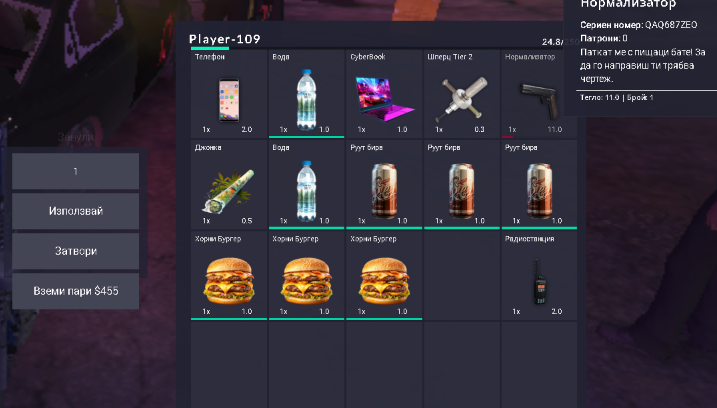This screenshot has width=717, height=408.
Task: Click the middle Хорни Бургер item
Action: coord(306,276)
